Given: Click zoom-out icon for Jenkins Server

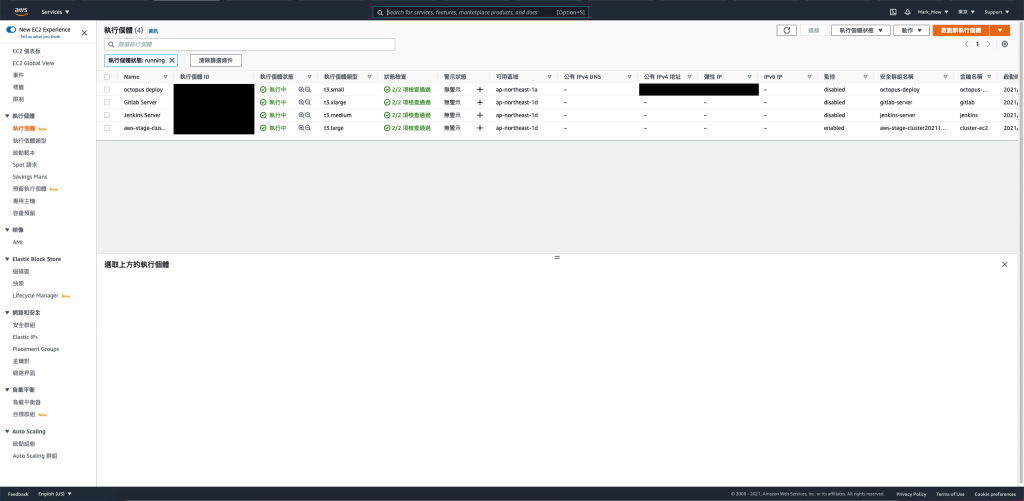Looking at the screenshot, I should 308,115.
